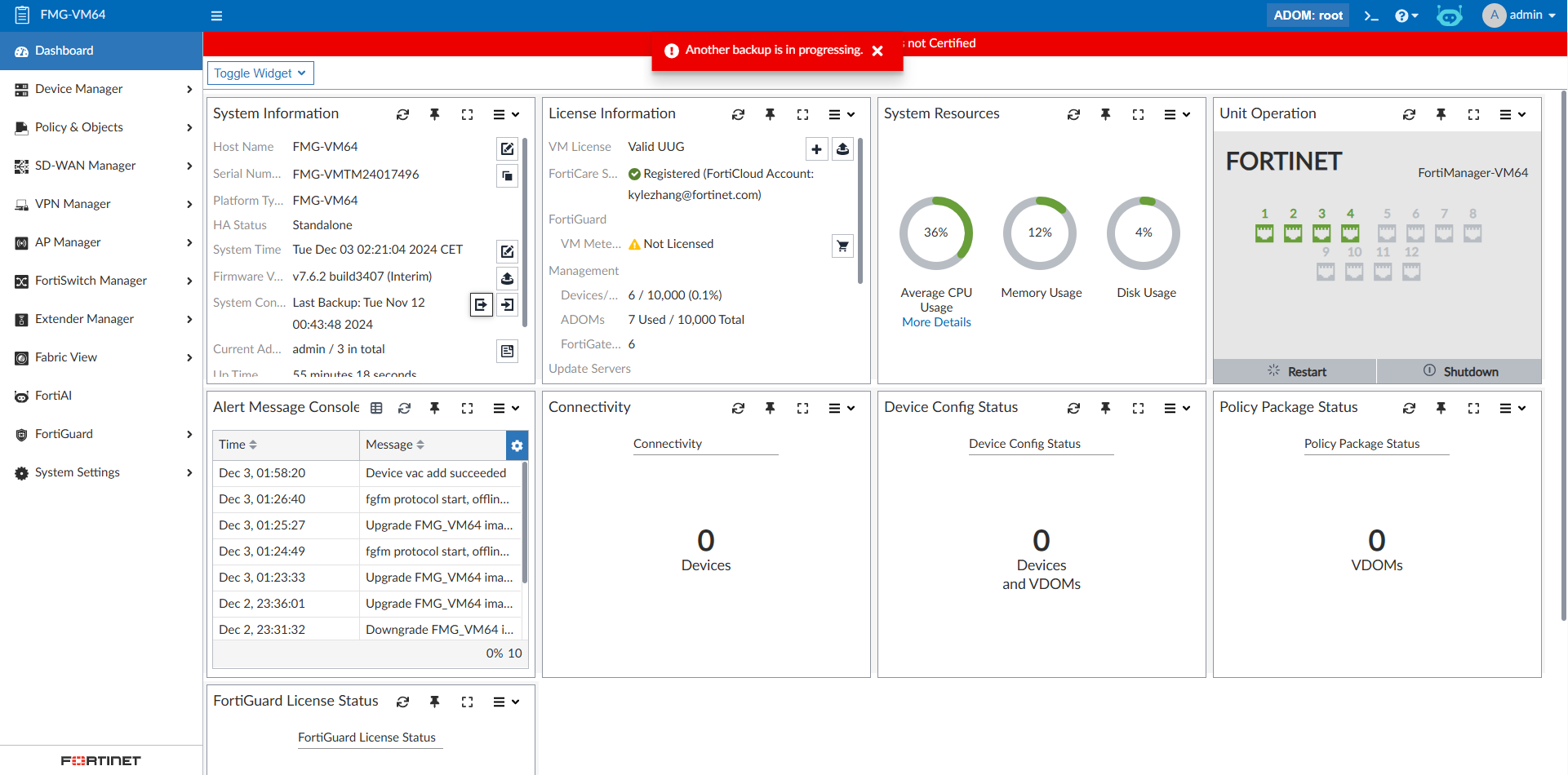Refresh the System Resources widget
This screenshot has height=775, width=1568.
click(1074, 114)
